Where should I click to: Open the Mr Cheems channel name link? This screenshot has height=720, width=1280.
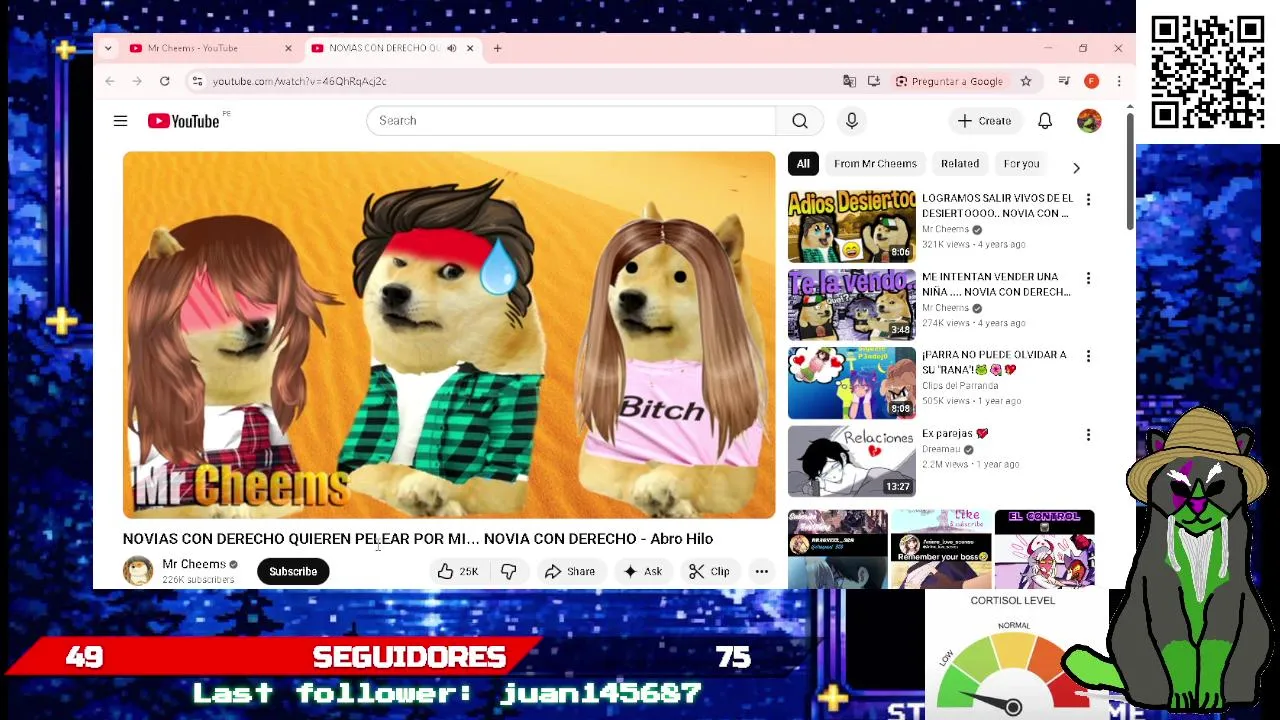[x=194, y=564]
